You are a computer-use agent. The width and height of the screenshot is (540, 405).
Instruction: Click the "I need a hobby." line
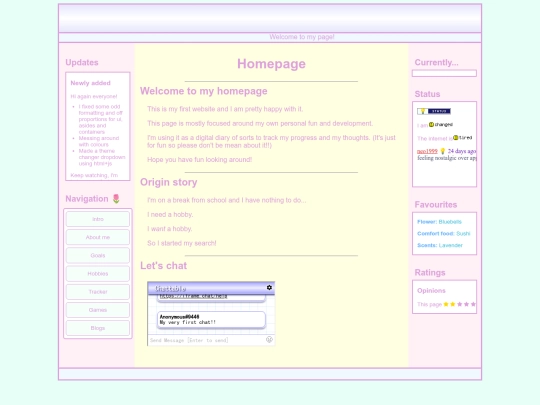point(170,215)
